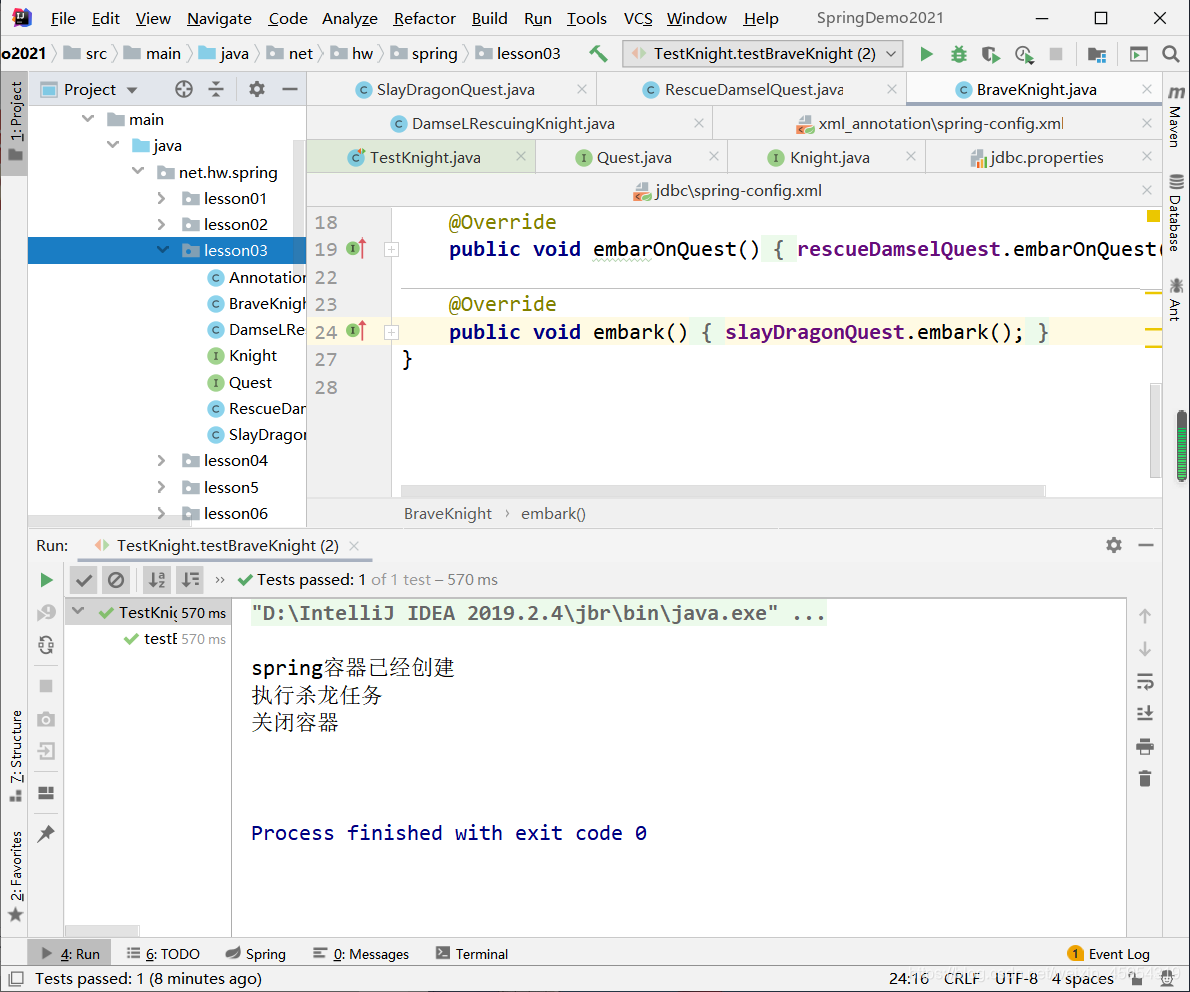Print the console output
This screenshot has width=1190, height=992.
pos(1144,747)
